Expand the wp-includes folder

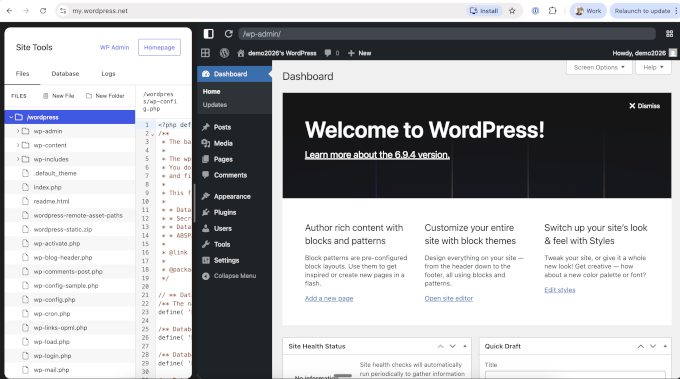pos(18,159)
